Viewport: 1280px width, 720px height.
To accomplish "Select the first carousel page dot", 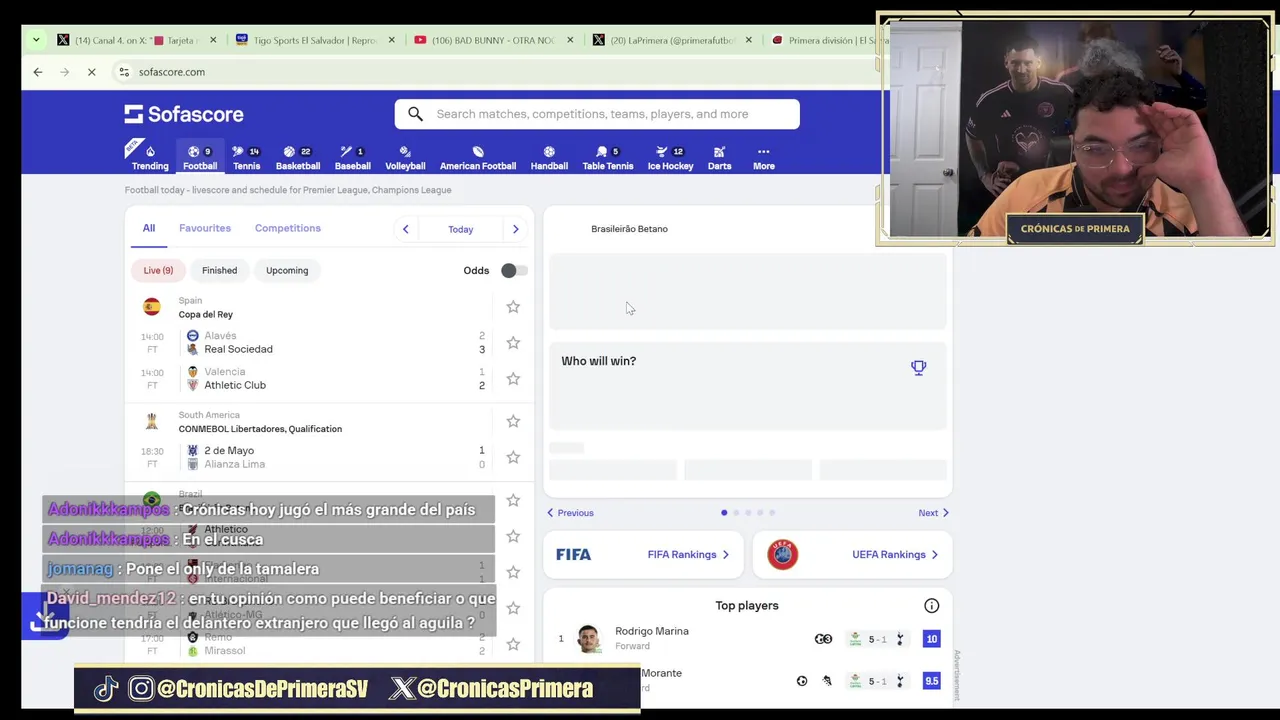I will point(724,513).
